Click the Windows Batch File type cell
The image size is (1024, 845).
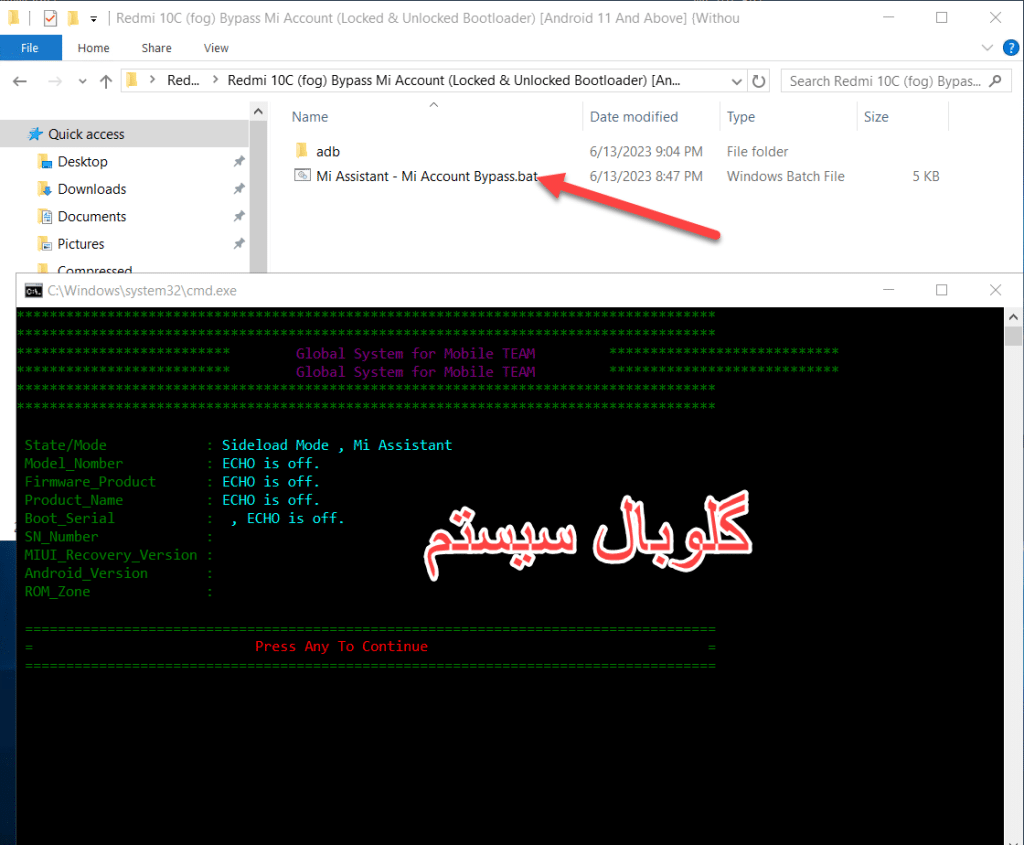click(x=786, y=176)
